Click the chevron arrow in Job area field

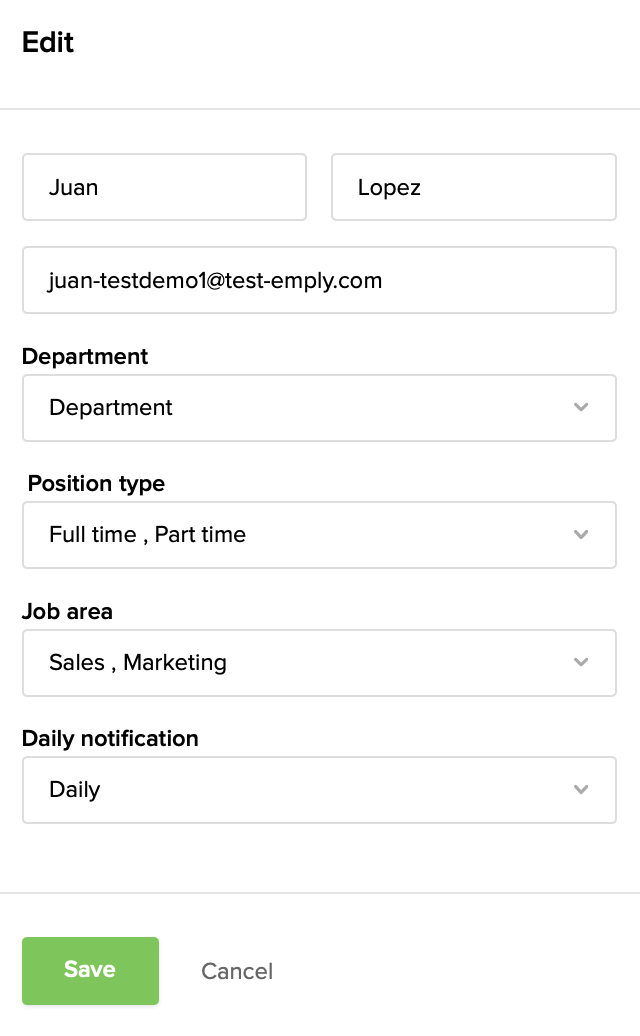coord(581,662)
